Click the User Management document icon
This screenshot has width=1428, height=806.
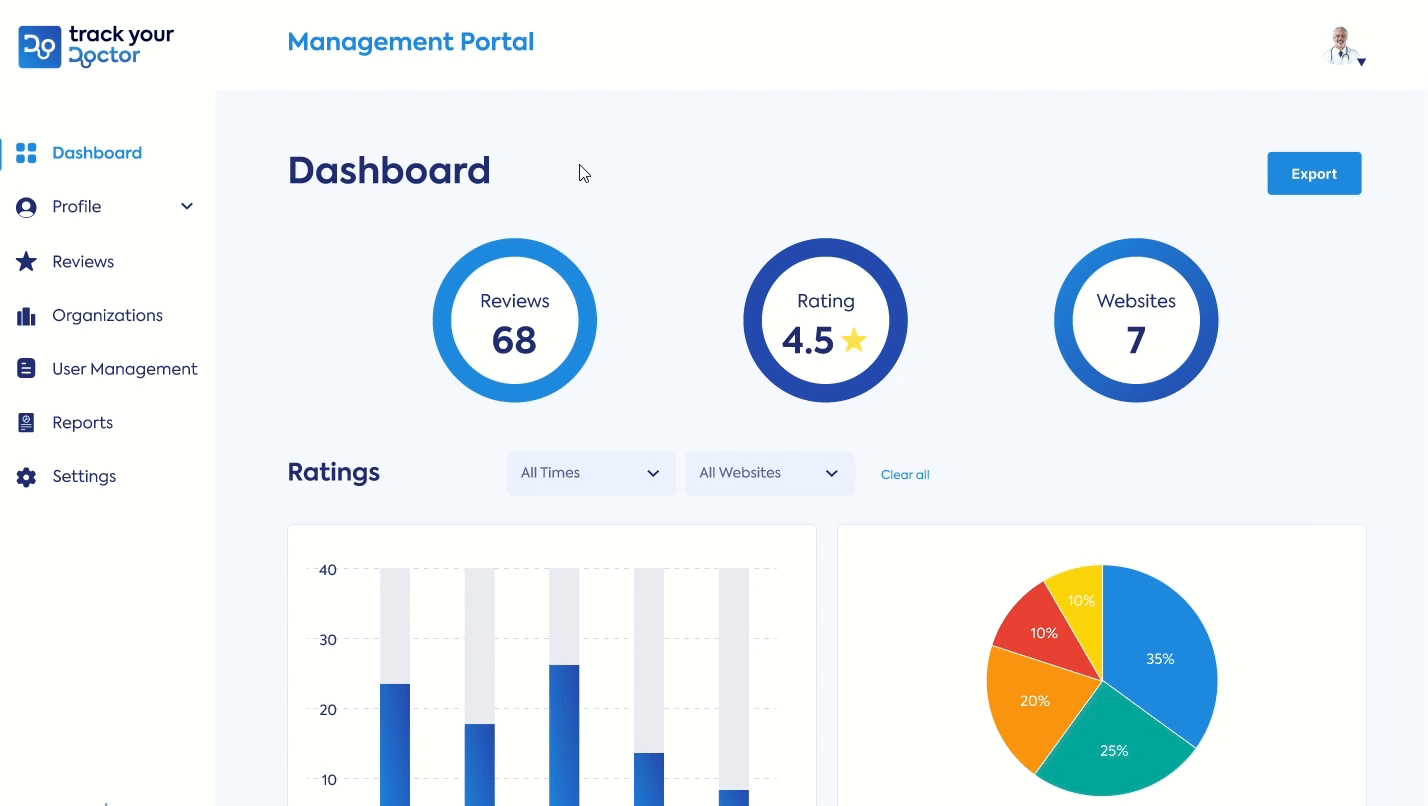click(26, 369)
